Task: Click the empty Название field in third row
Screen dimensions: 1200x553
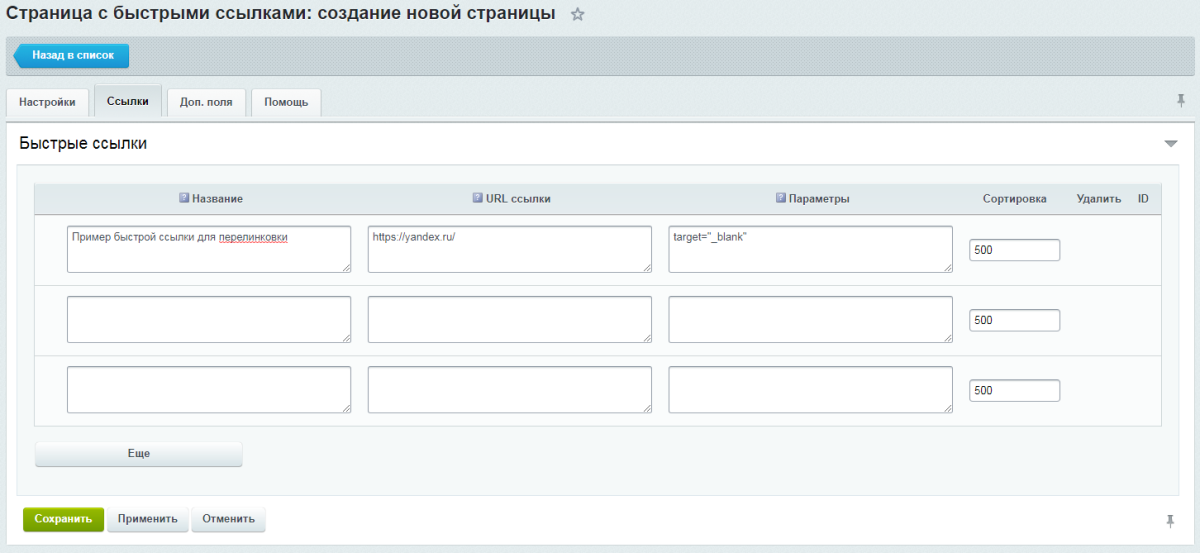Action: (209, 389)
